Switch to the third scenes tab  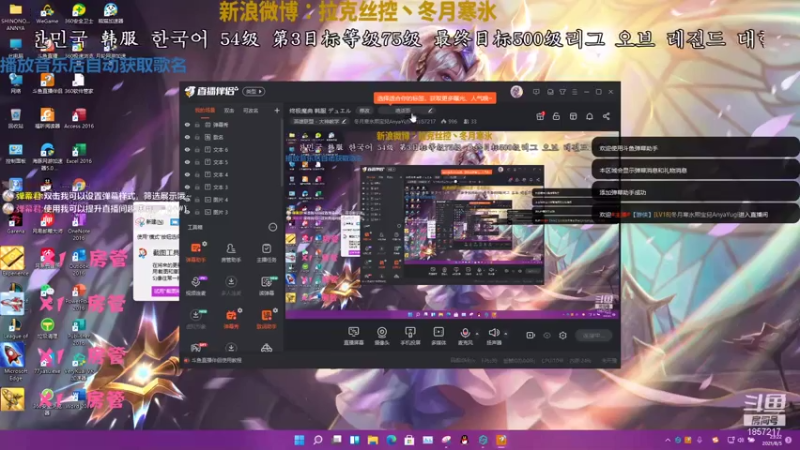pos(250,111)
